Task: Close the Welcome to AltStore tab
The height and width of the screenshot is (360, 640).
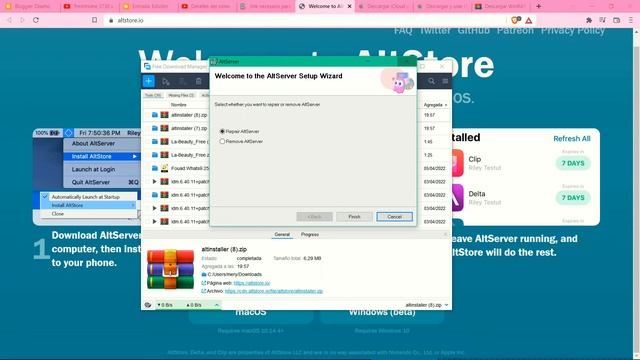Action: [349, 6]
